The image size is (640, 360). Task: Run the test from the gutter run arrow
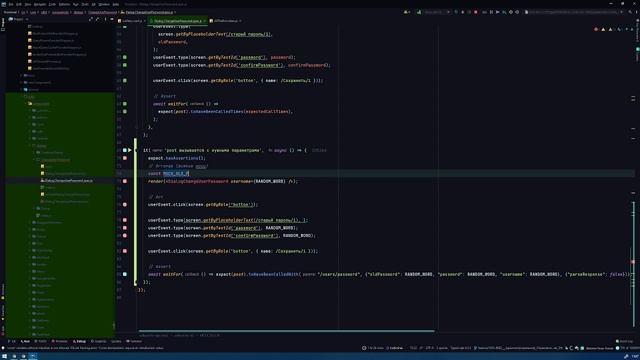point(130,150)
